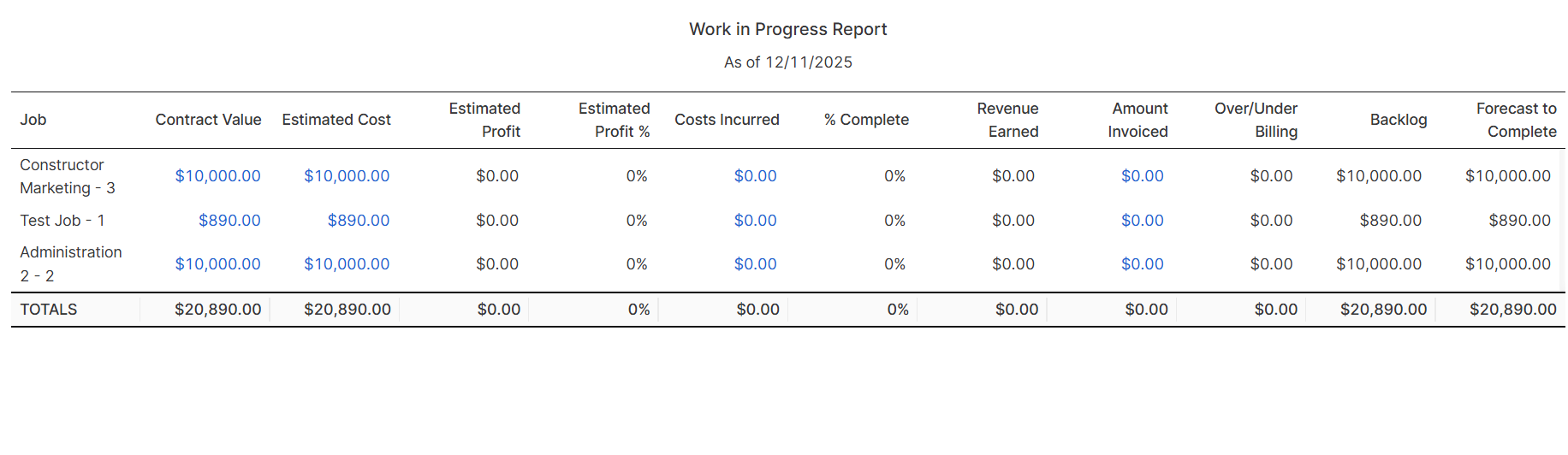Open Constructor Marketing contract value $10,000.00 link
The height and width of the screenshot is (455, 1568).
tap(217, 176)
